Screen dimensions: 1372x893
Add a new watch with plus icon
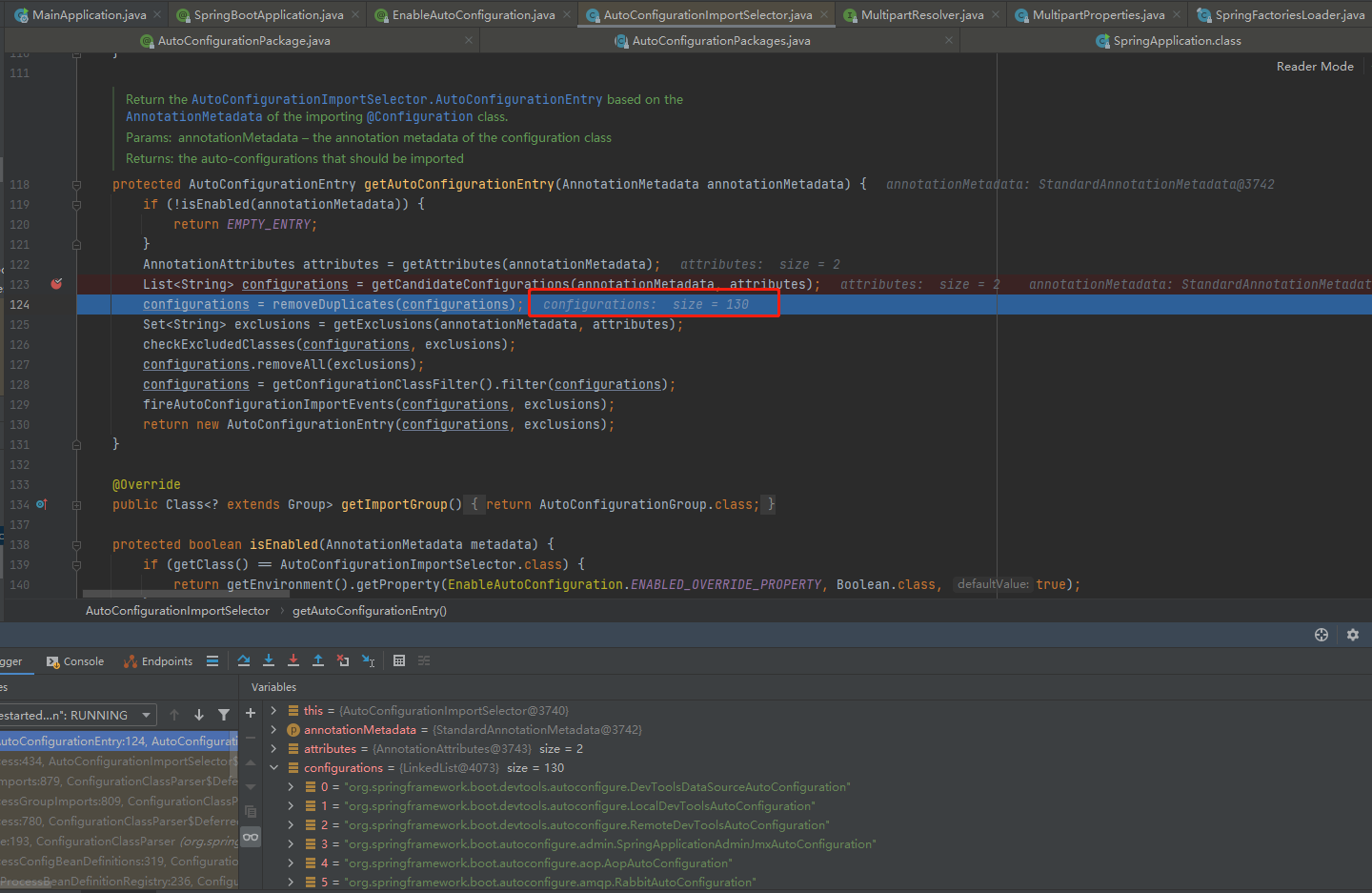251,713
